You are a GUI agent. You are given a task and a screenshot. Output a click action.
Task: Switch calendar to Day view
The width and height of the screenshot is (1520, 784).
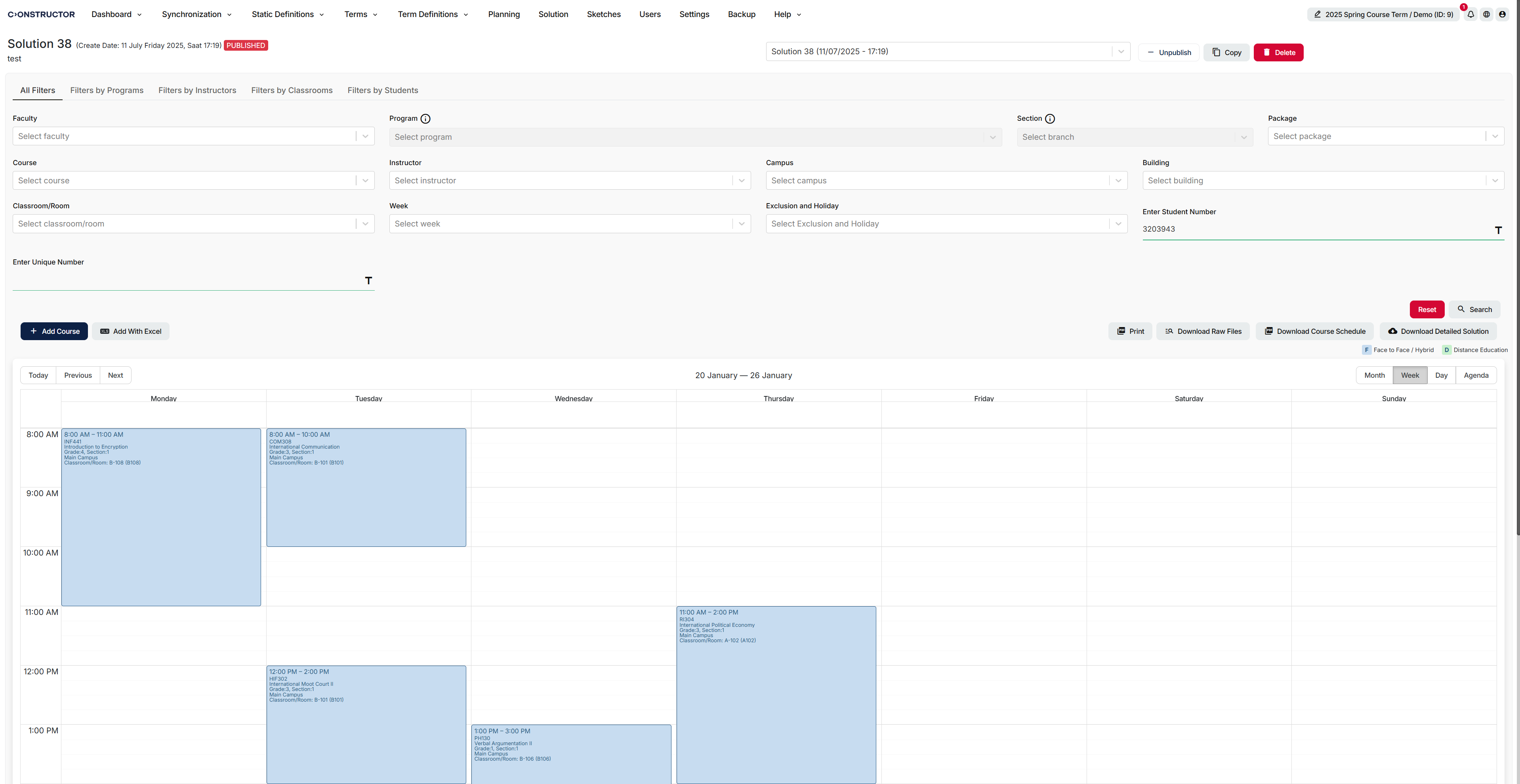pos(1441,375)
